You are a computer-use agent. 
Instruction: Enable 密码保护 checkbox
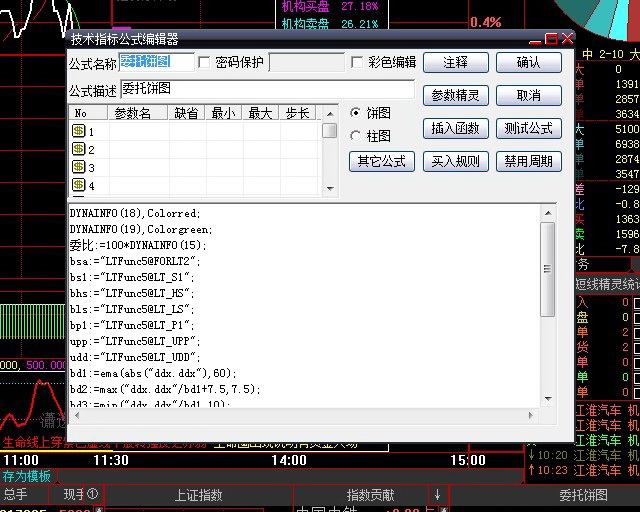pos(205,63)
